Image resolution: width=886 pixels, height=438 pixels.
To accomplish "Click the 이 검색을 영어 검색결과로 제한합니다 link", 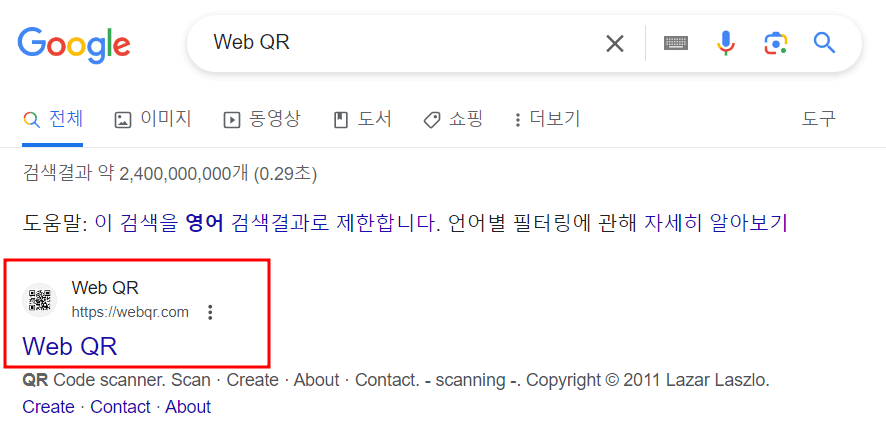I will coord(266,223).
